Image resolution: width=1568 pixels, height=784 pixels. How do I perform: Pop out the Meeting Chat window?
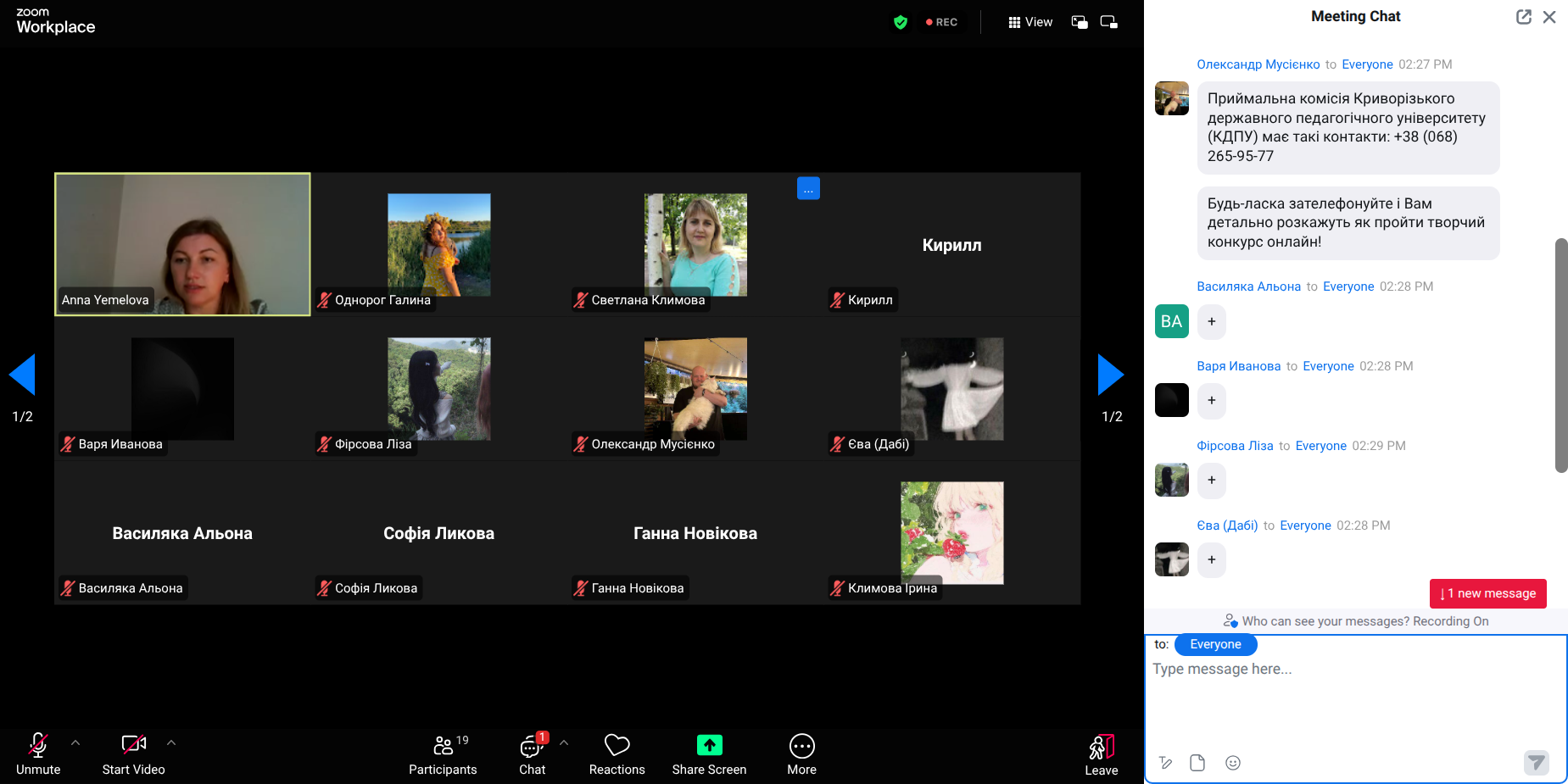[x=1523, y=17]
